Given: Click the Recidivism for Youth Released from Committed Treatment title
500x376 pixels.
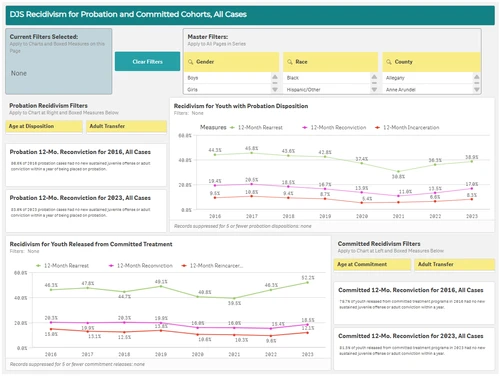Looking at the screenshot, I should (91, 244).
